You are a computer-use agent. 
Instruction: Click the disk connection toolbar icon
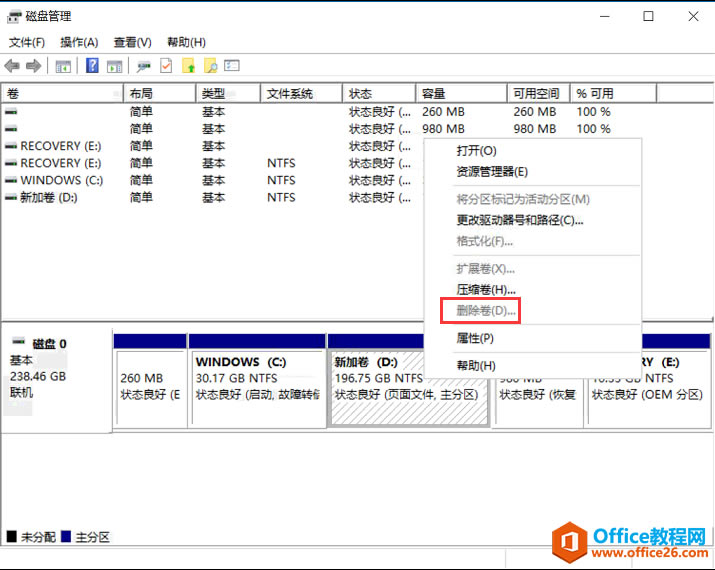coord(144,67)
